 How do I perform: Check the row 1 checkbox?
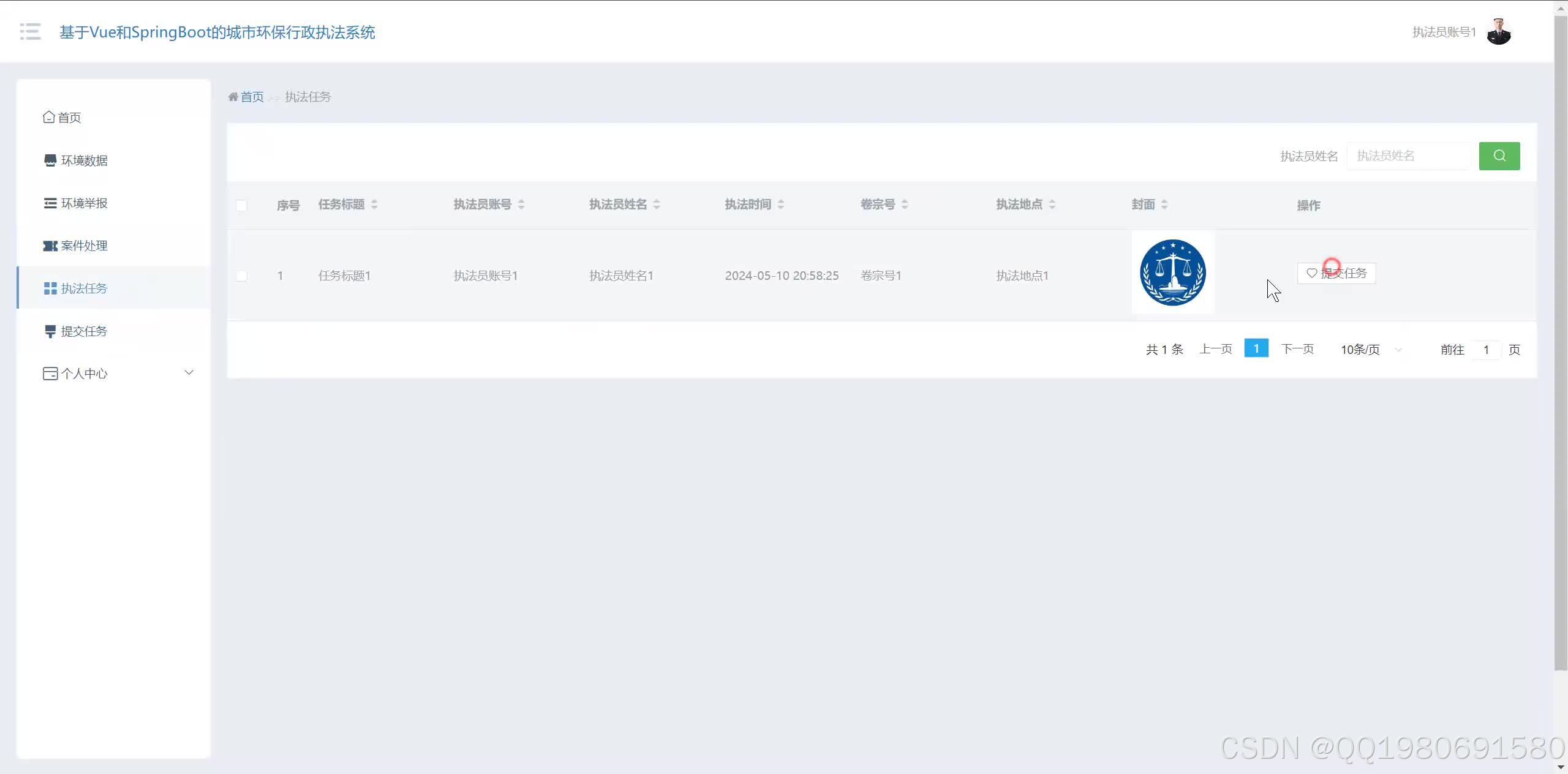click(x=241, y=276)
